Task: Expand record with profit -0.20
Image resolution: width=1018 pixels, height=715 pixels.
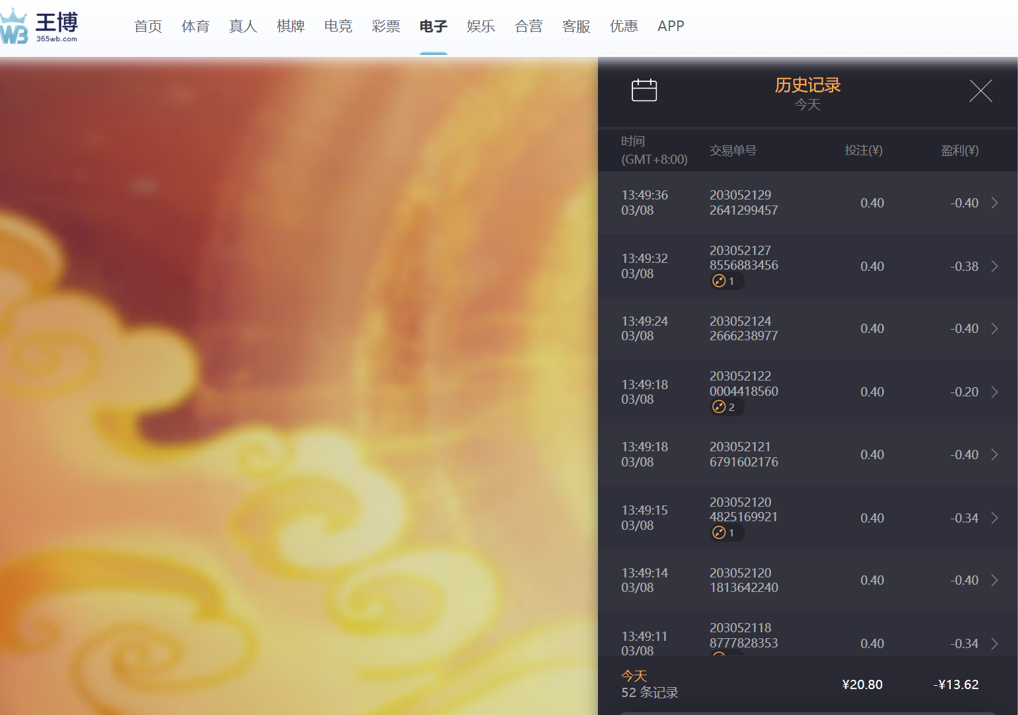Action: pos(994,392)
